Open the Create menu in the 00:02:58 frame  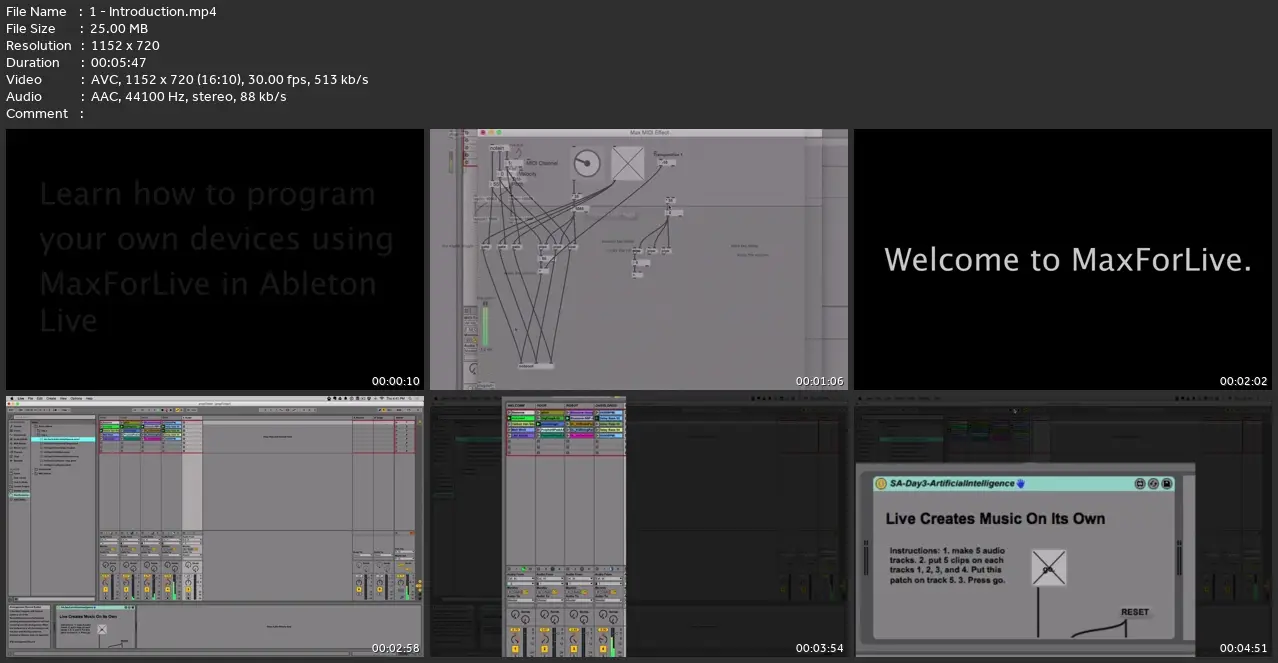point(50,398)
